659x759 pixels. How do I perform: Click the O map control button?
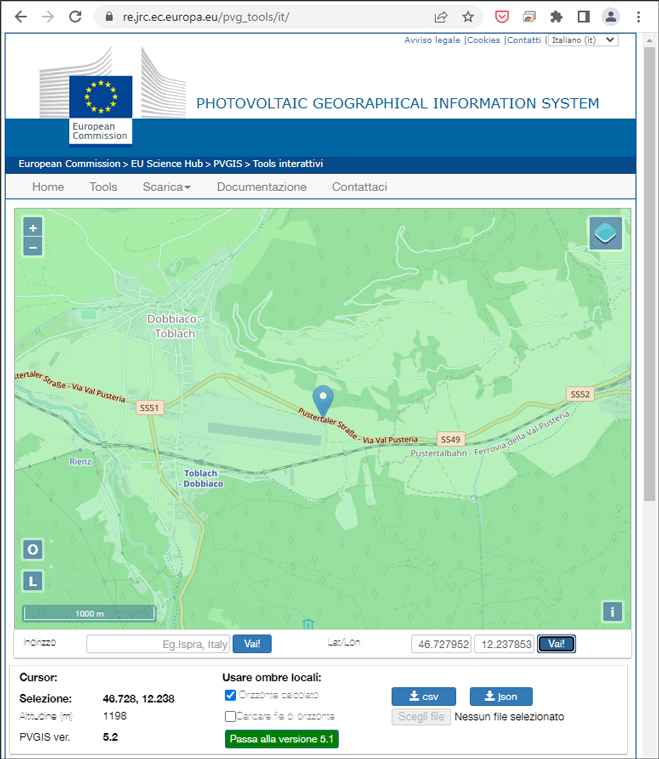coord(33,549)
